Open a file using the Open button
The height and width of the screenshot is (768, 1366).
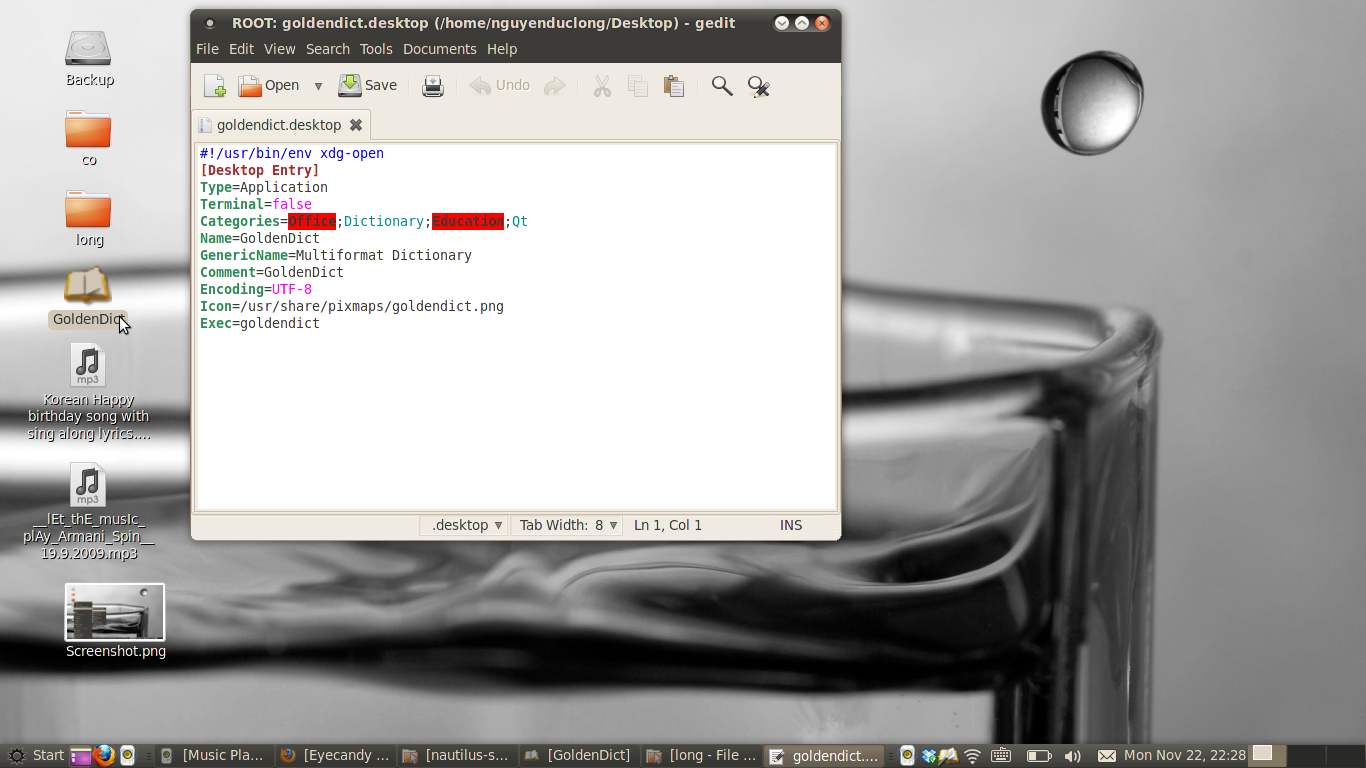(269, 86)
